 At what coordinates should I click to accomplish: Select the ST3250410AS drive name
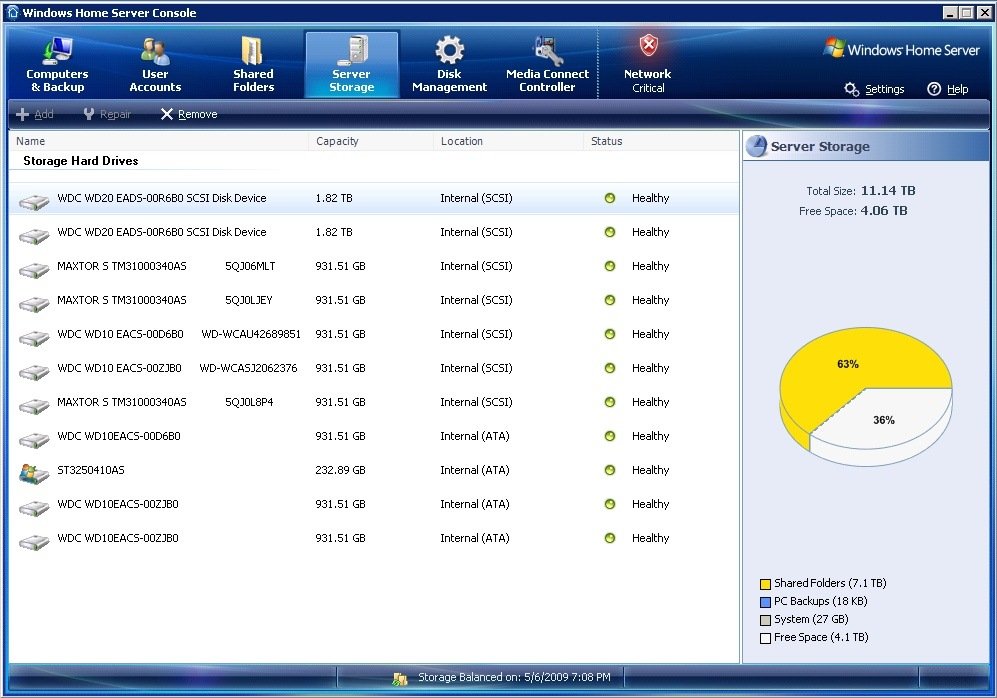tap(91, 470)
